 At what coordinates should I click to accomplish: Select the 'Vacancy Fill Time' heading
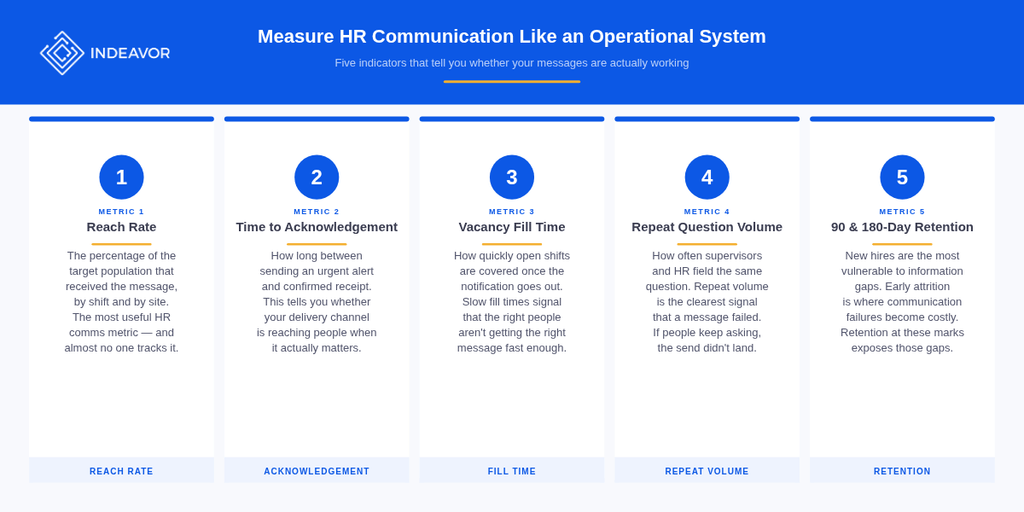pos(512,227)
